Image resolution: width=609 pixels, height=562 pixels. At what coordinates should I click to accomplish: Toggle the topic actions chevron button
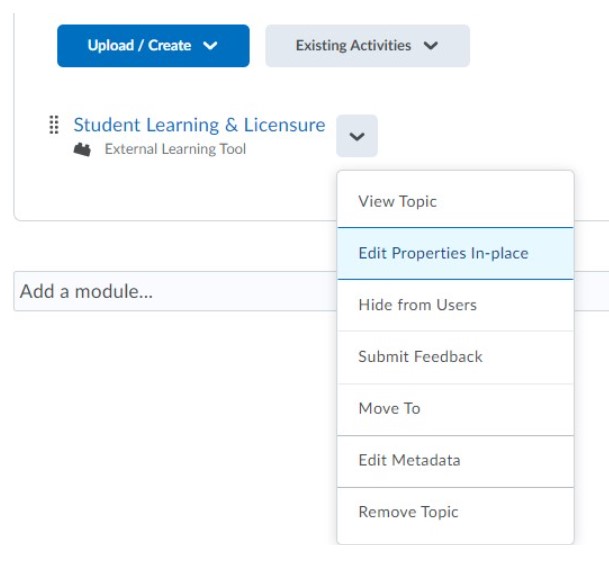[357, 136]
